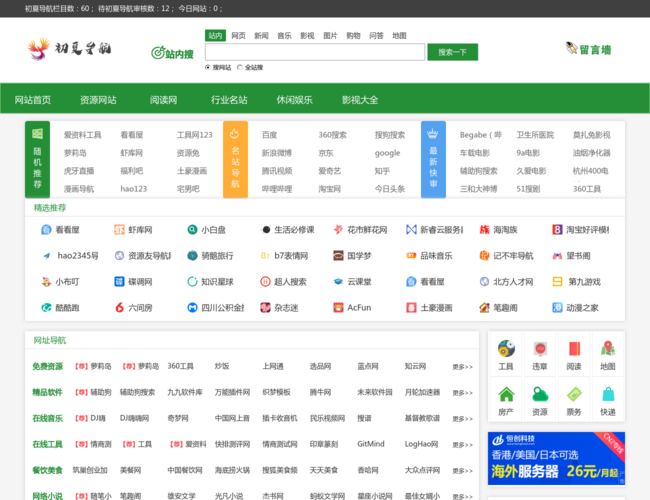Click the 免费资源 category heading
650x500 pixels.
click(48, 367)
